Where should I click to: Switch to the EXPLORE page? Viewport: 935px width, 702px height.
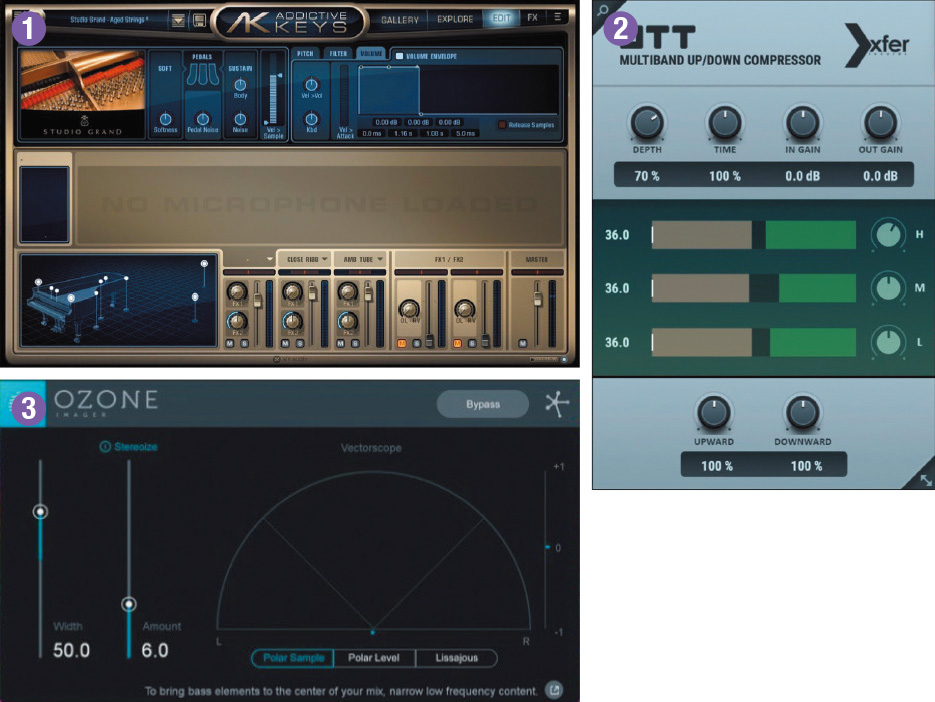tap(455, 19)
